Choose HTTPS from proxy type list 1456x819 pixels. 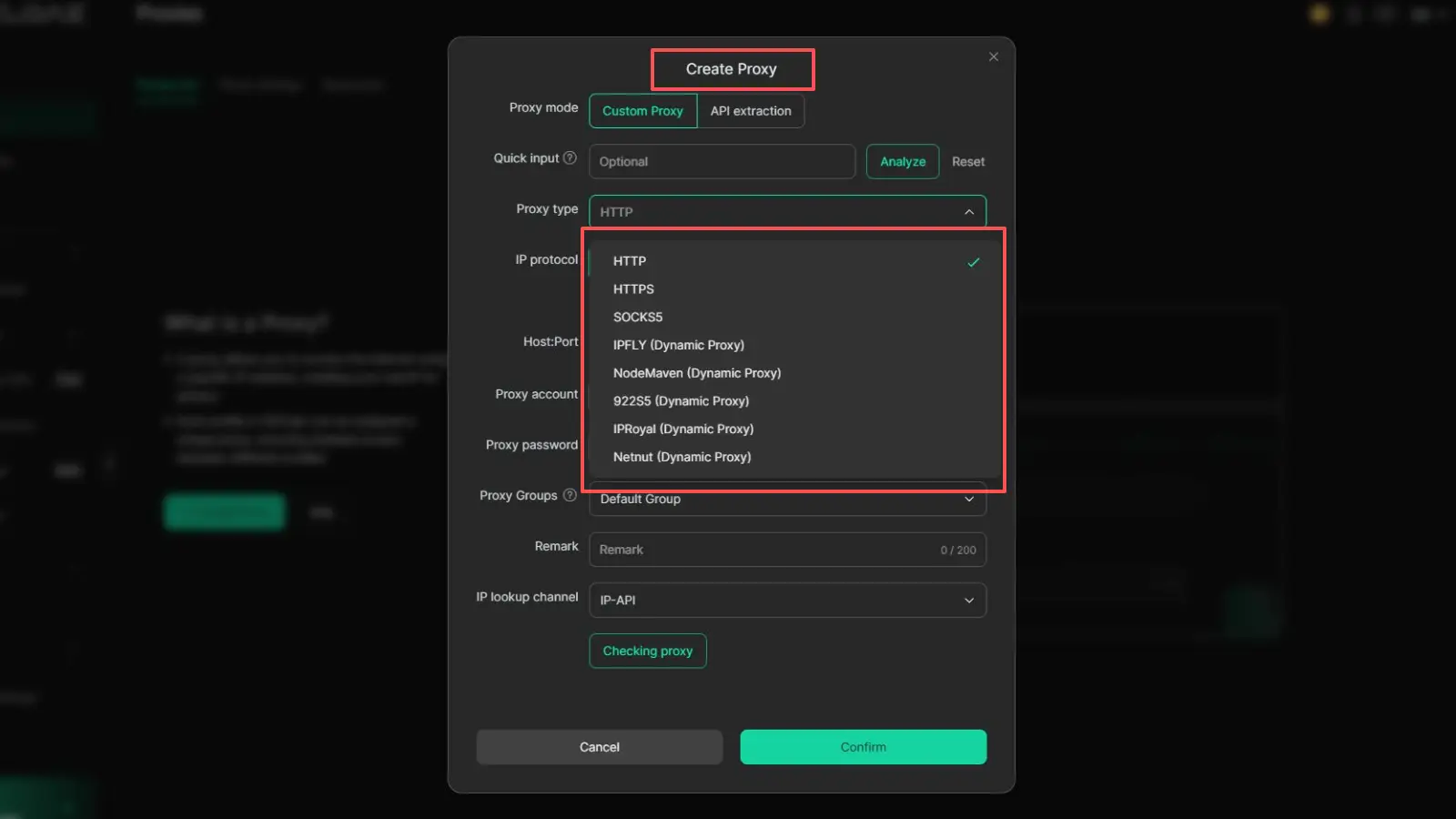point(633,289)
